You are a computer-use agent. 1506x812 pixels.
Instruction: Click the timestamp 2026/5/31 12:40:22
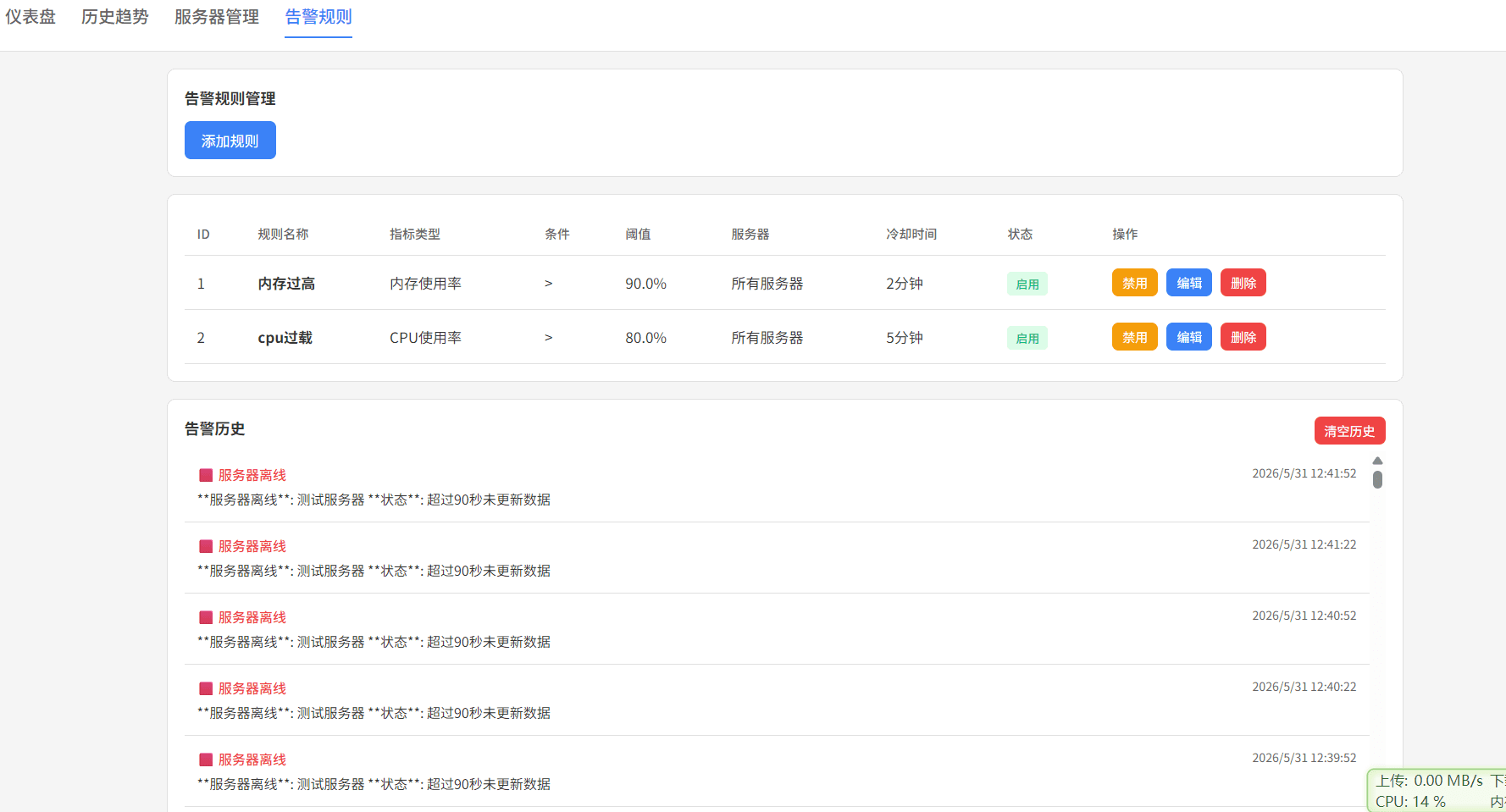(x=1304, y=688)
